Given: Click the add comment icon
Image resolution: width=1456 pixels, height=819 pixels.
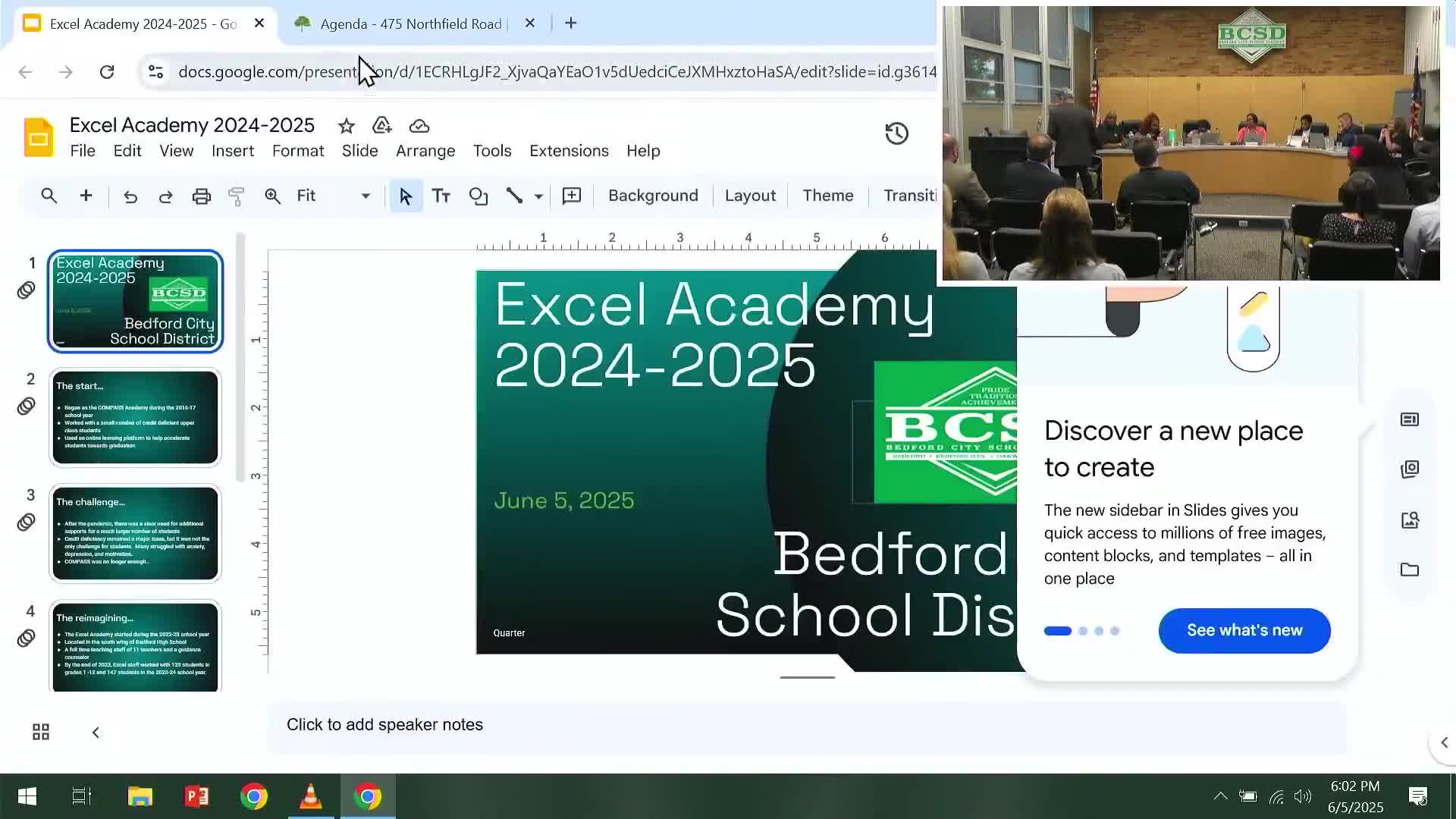Looking at the screenshot, I should click(571, 196).
